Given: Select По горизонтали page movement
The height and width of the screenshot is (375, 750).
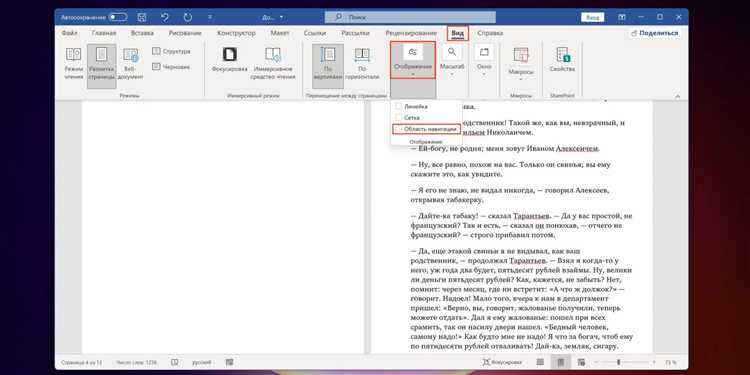Looking at the screenshot, I should pos(362,63).
